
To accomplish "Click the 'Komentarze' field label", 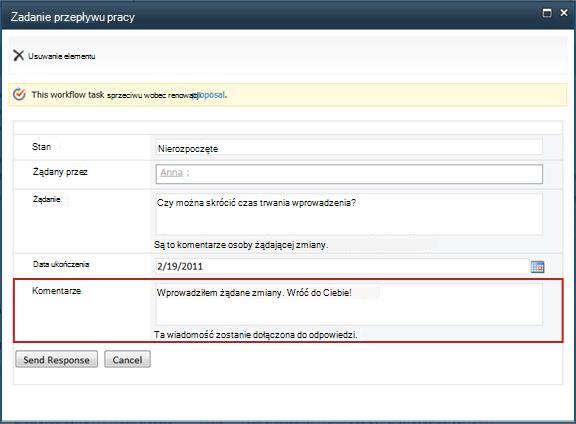I will [57, 291].
